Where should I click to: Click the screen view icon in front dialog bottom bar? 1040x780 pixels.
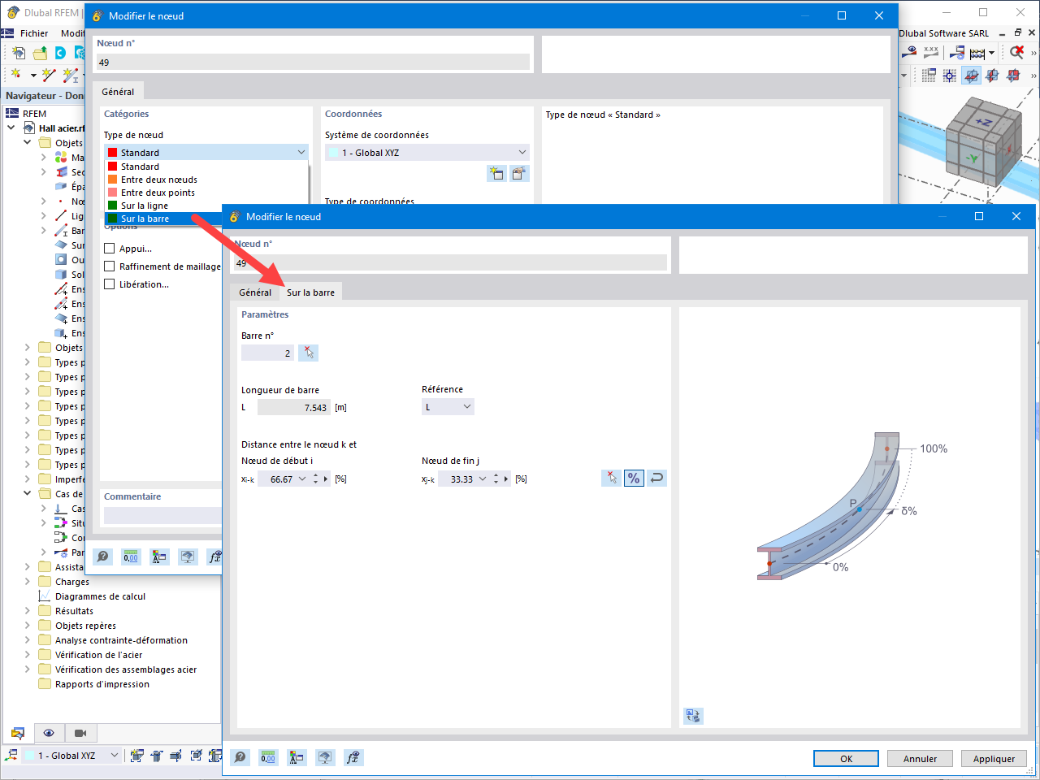tap(324, 757)
